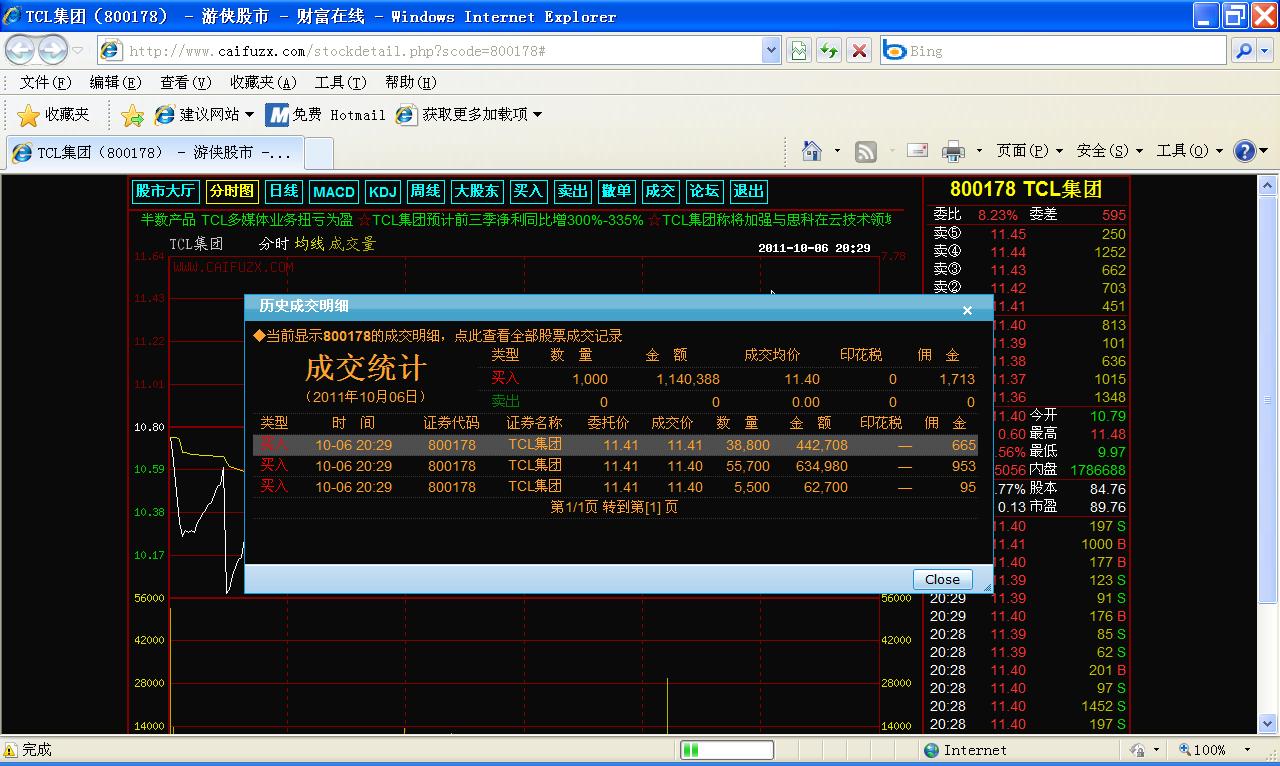1280x766 pixels.
Task: Click the Close button in the dialog
Action: [942, 579]
